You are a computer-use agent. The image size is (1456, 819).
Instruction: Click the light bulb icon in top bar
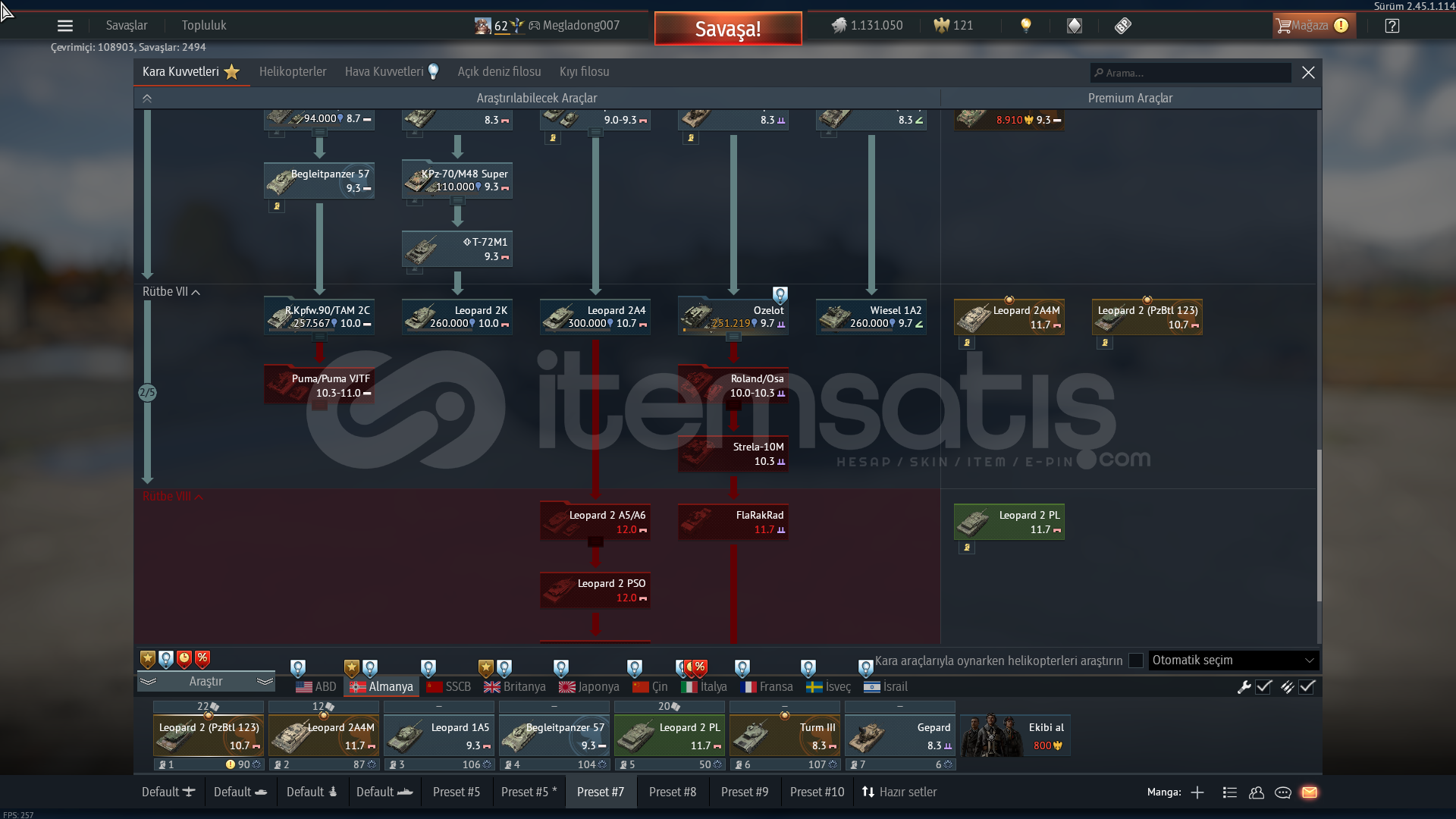(x=1026, y=25)
